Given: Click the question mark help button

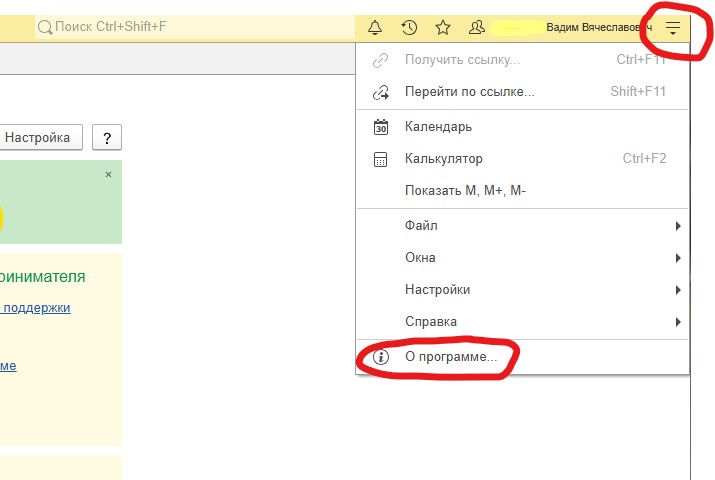Looking at the screenshot, I should (107, 138).
